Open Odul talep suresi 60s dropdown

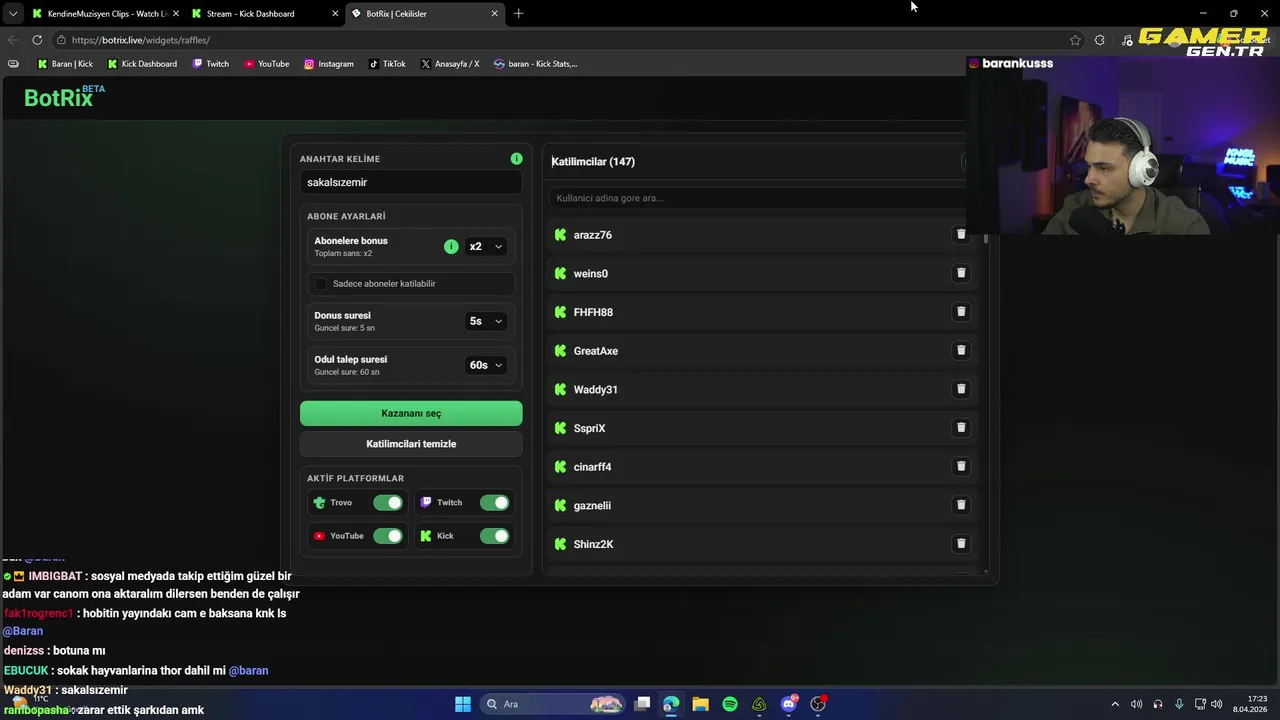[486, 365]
